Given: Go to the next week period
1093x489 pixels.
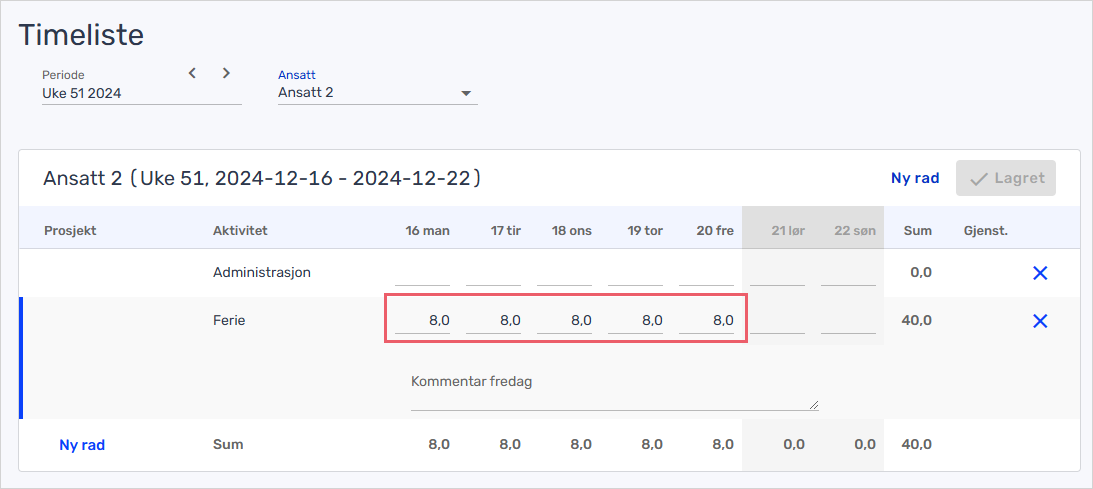Looking at the screenshot, I should pos(226,73).
